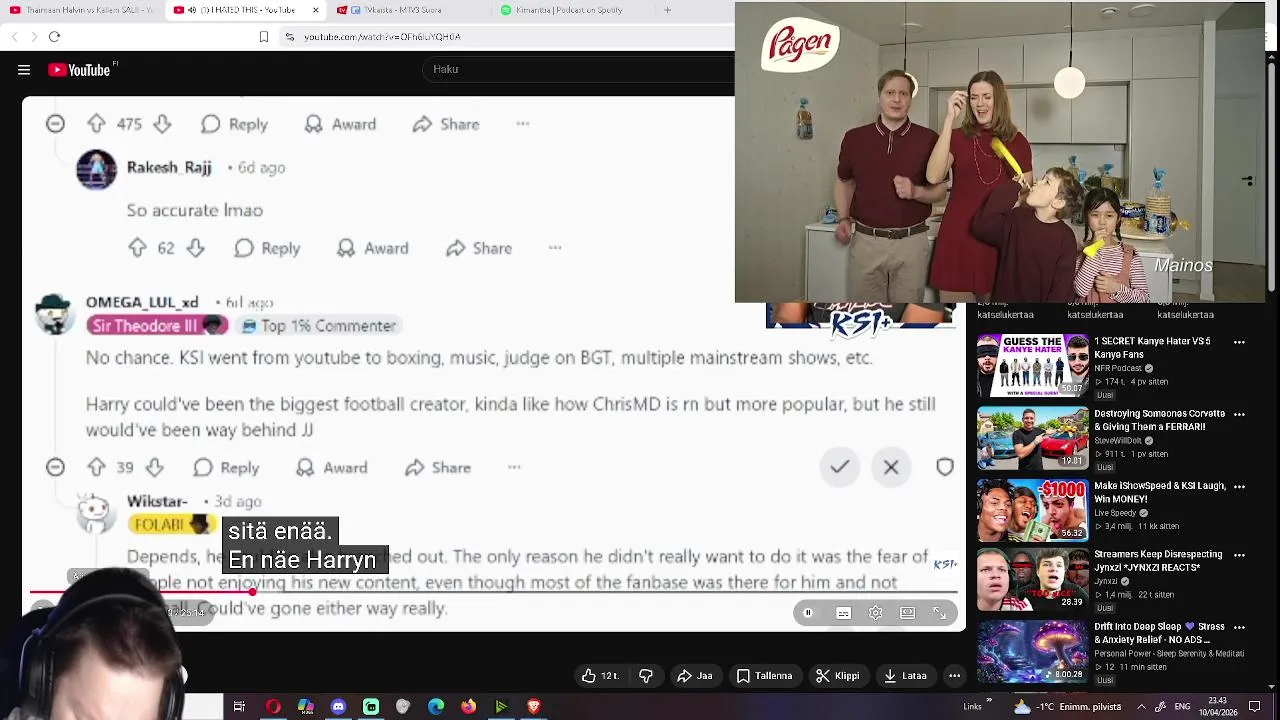Open Firefox from the taskbar

468,707
